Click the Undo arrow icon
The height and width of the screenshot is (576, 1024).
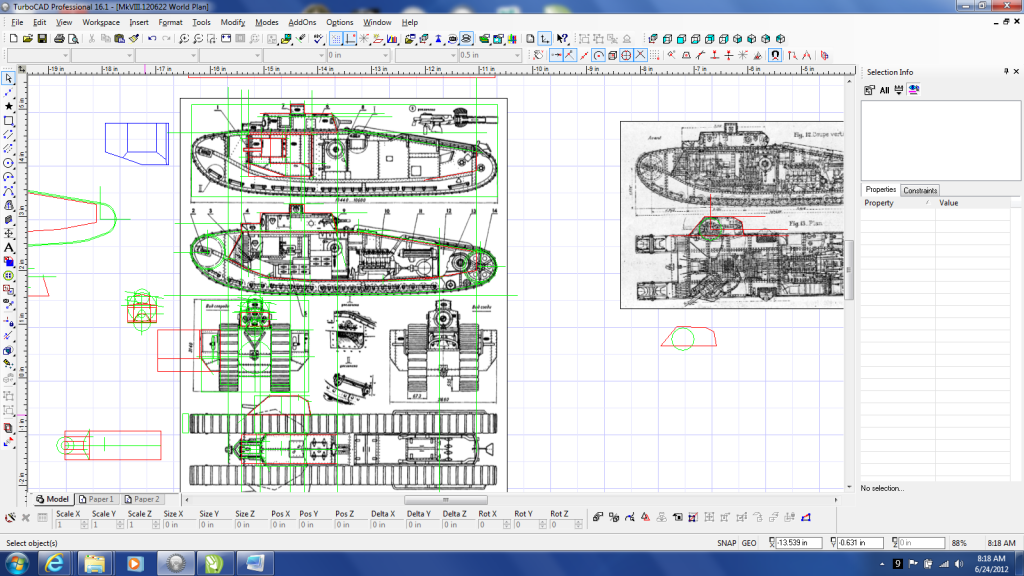point(151,39)
